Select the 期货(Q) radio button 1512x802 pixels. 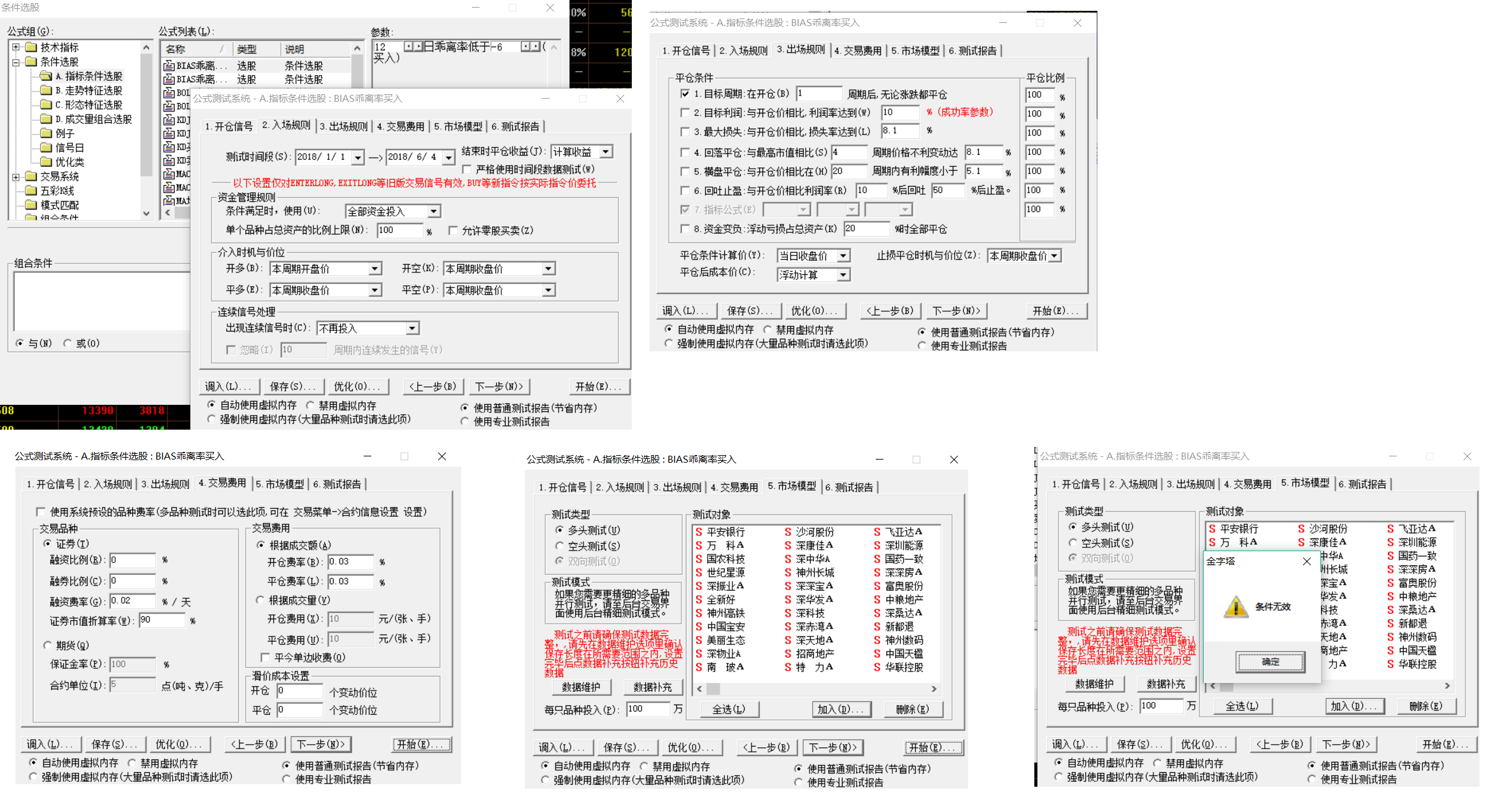[x=47, y=645]
